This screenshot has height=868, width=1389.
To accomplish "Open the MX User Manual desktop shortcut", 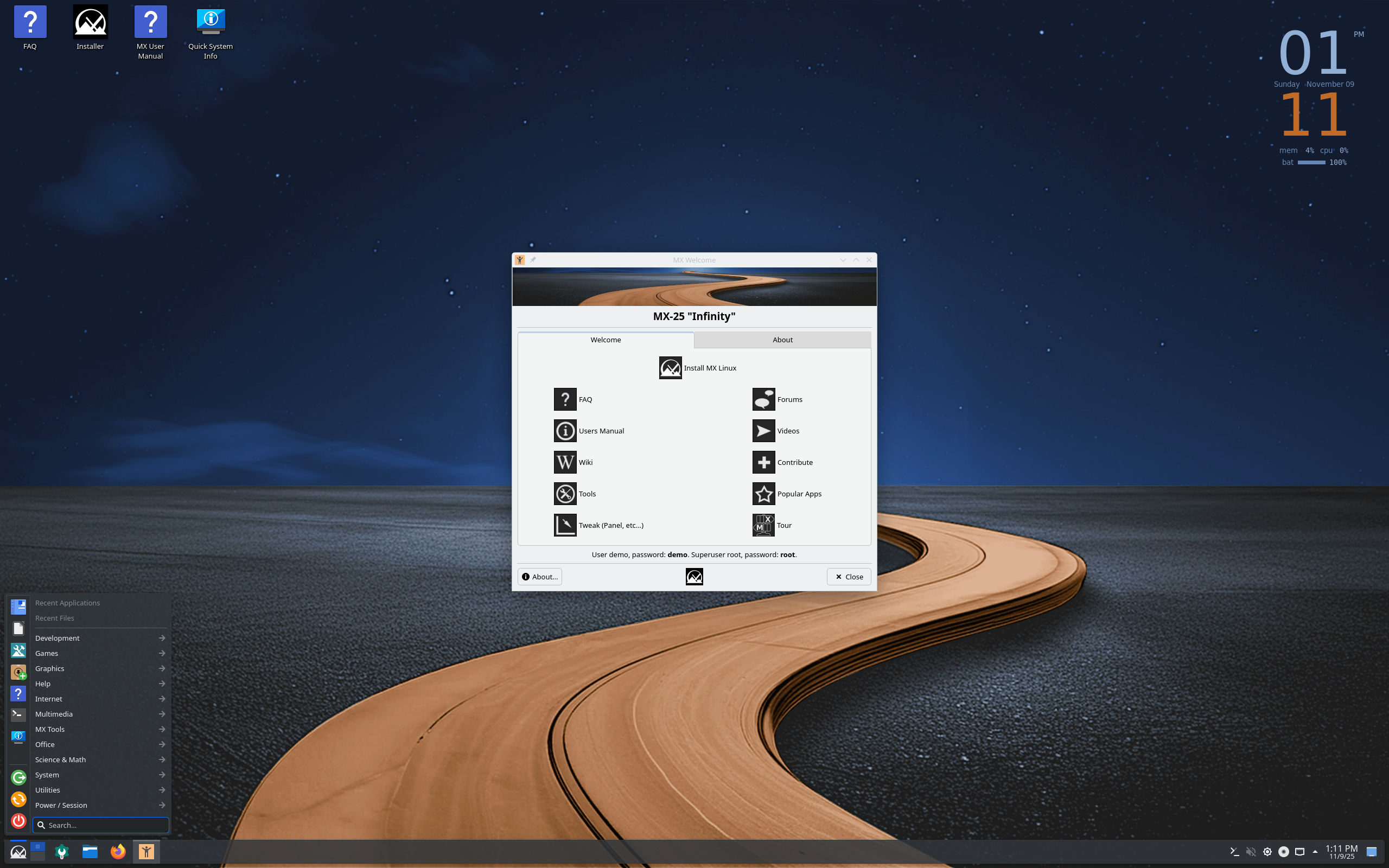I will 150,32.
